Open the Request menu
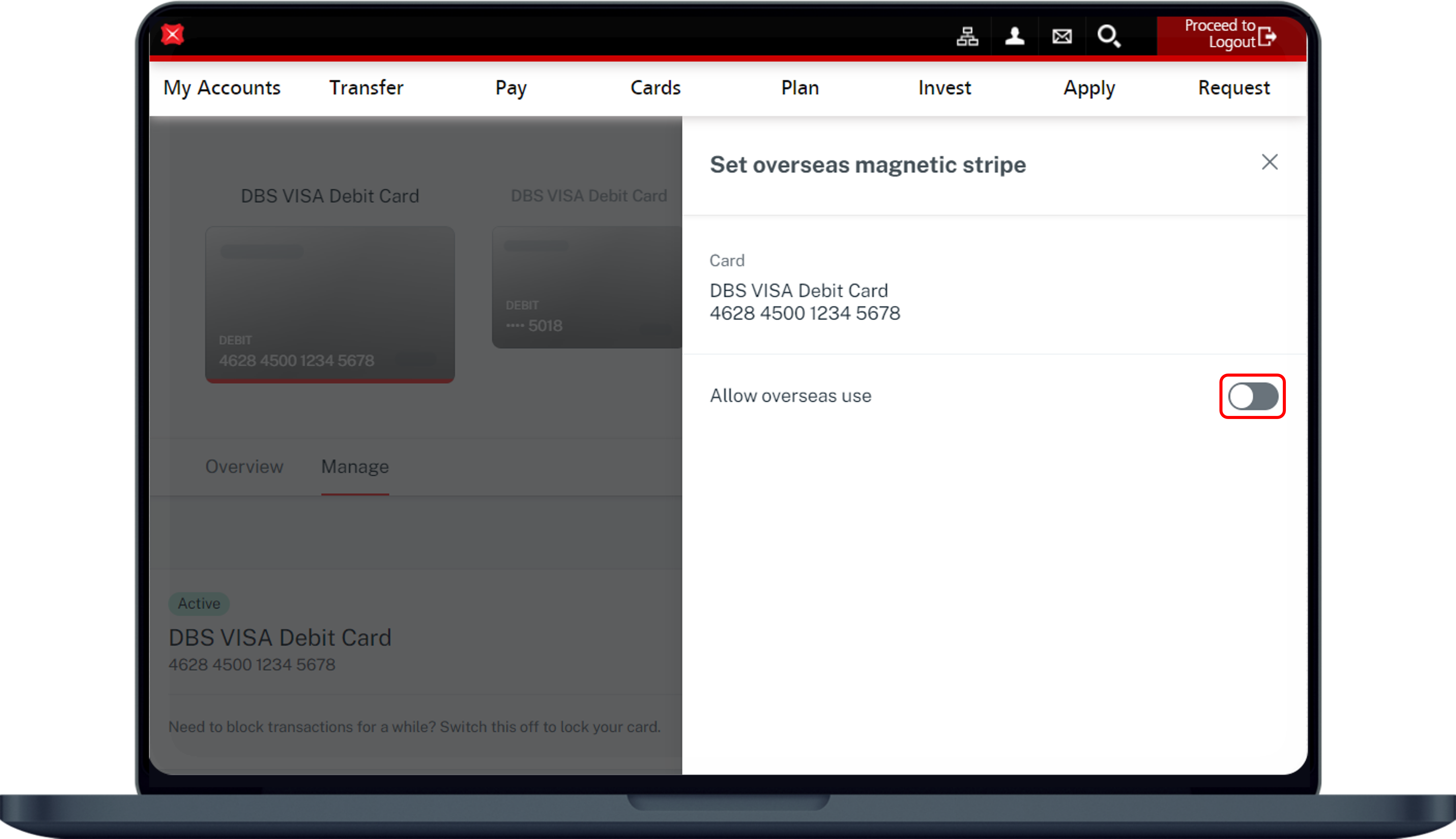This screenshot has height=839, width=1456. [x=1234, y=87]
